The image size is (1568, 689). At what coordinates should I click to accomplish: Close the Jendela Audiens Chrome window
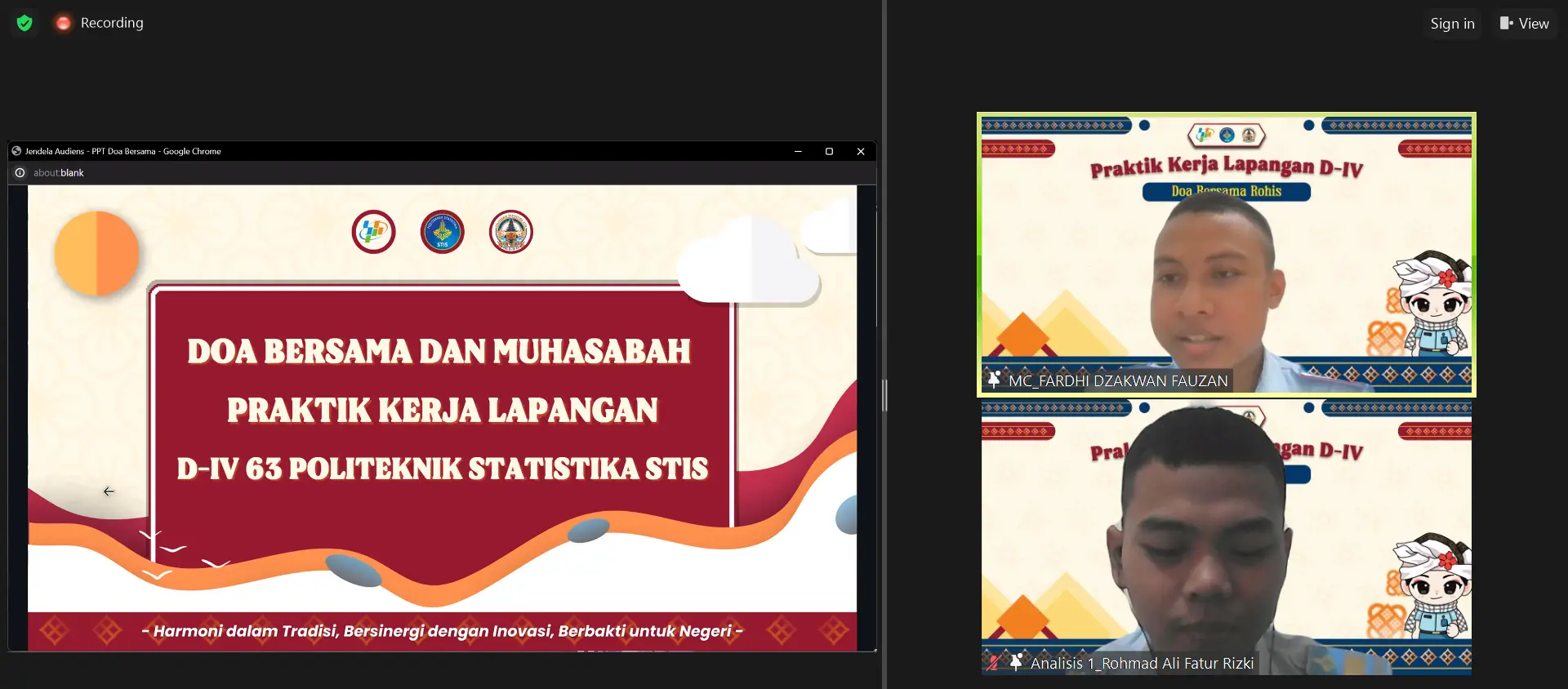[860, 152]
